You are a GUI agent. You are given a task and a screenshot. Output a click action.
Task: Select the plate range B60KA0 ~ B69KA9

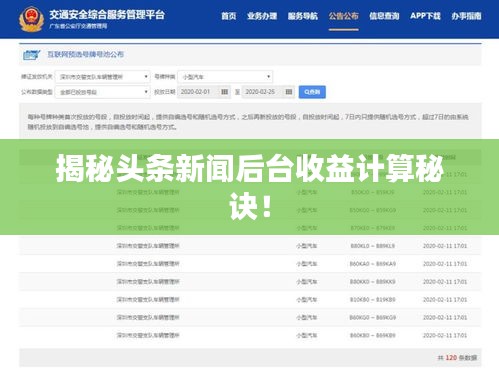coord(372,264)
